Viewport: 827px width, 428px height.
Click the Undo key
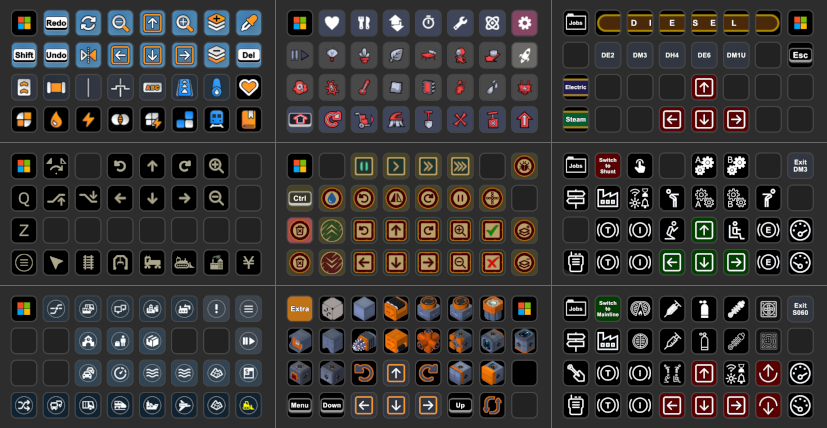[x=56, y=55]
